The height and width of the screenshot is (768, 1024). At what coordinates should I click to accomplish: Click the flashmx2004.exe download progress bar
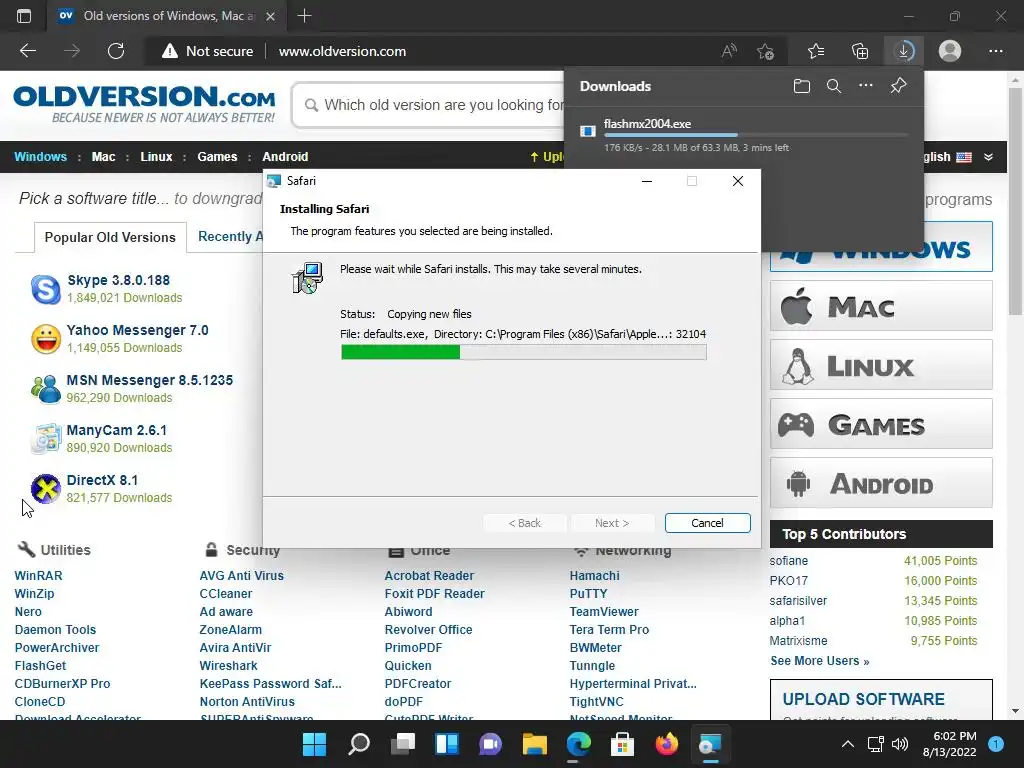(x=756, y=135)
